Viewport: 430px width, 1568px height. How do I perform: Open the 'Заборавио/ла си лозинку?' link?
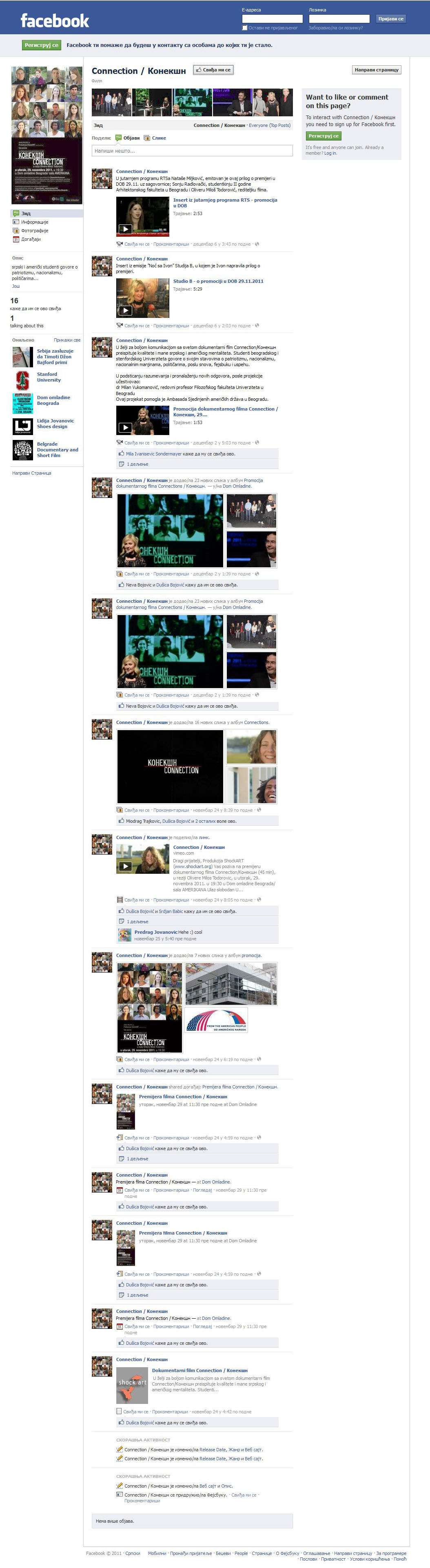335,28
